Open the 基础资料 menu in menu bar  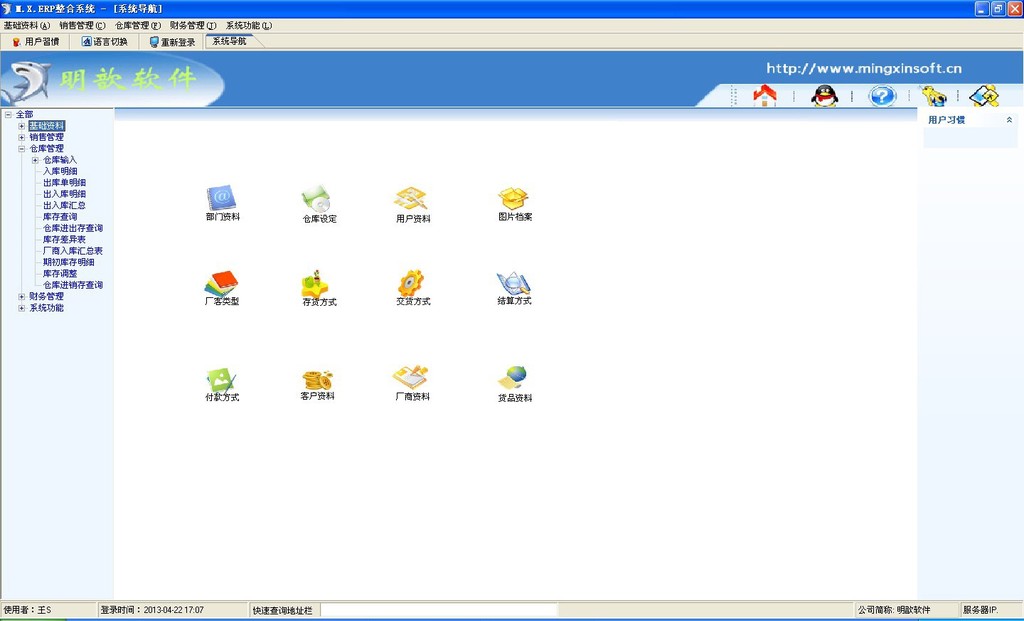click(27, 25)
